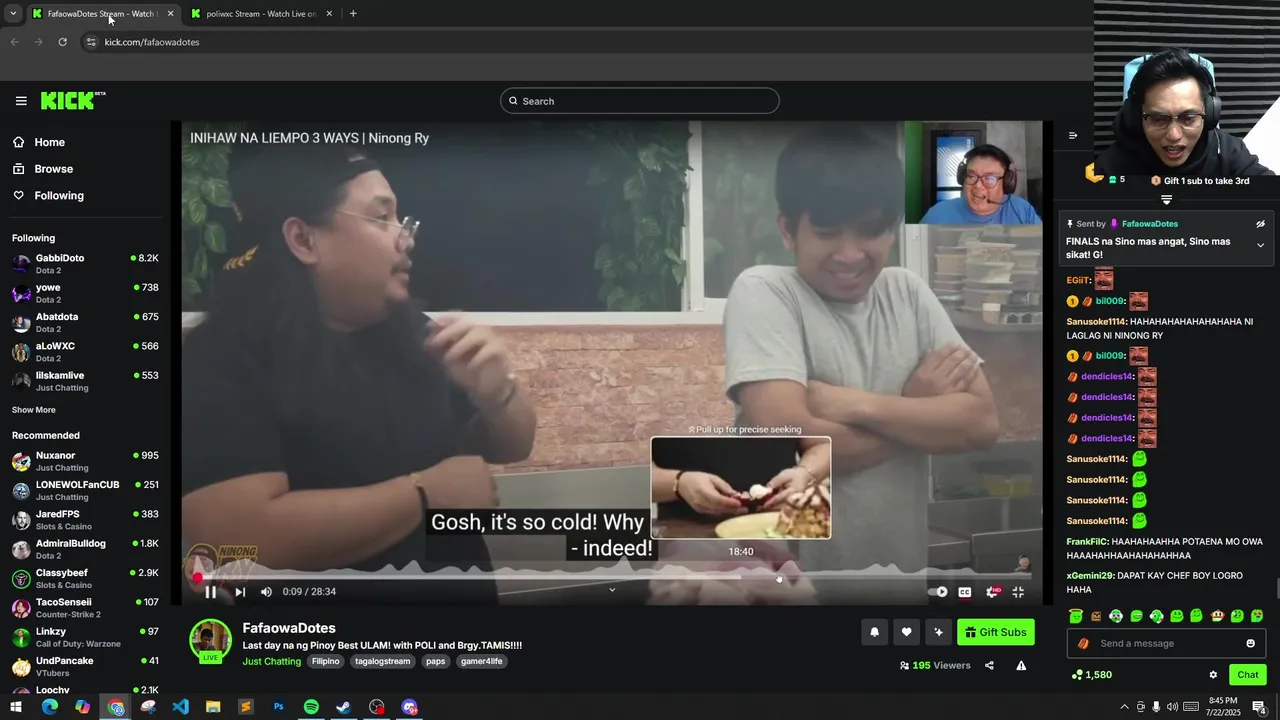Image resolution: width=1280 pixels, height=720 pixels.
Task: Open yowe channel
Action: point(85,293)
